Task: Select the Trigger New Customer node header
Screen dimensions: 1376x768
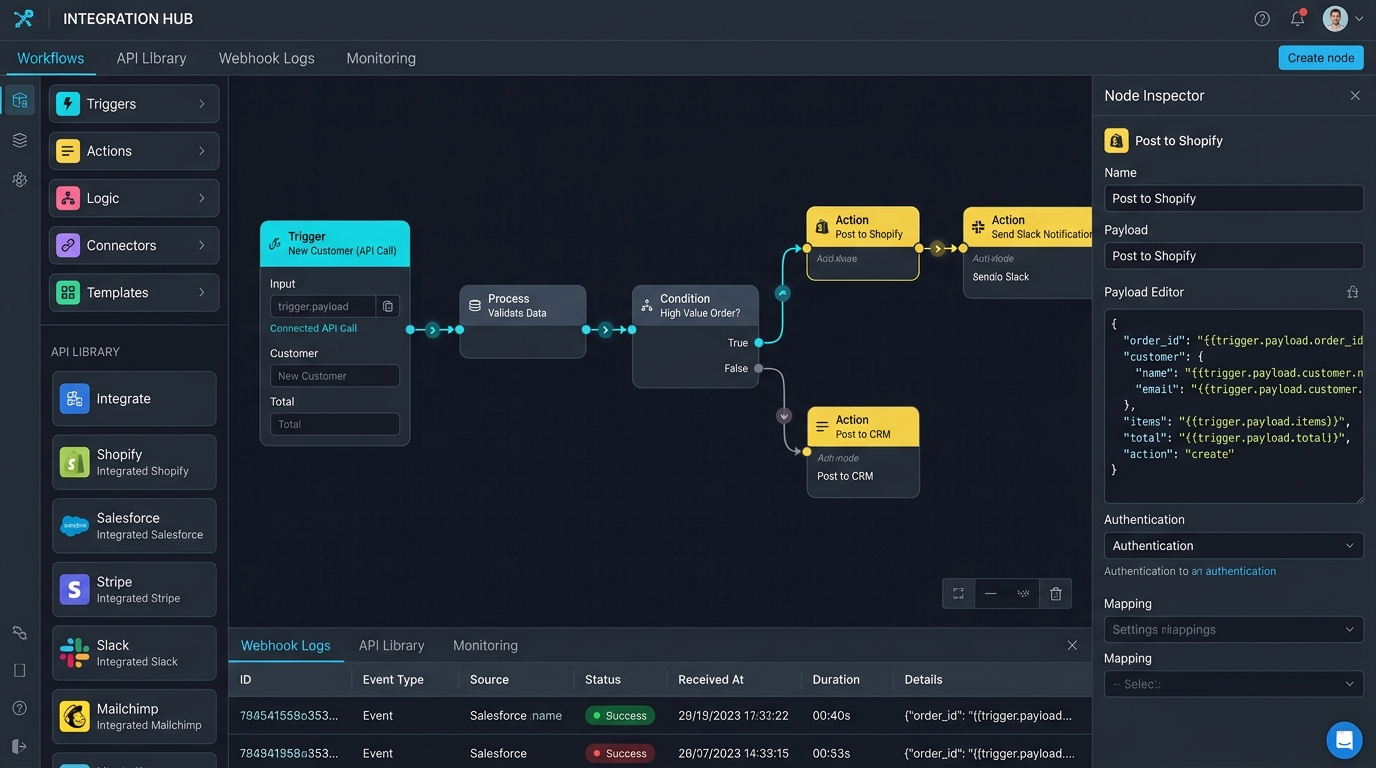Action: pyautogui.click(x=335, y=243)
